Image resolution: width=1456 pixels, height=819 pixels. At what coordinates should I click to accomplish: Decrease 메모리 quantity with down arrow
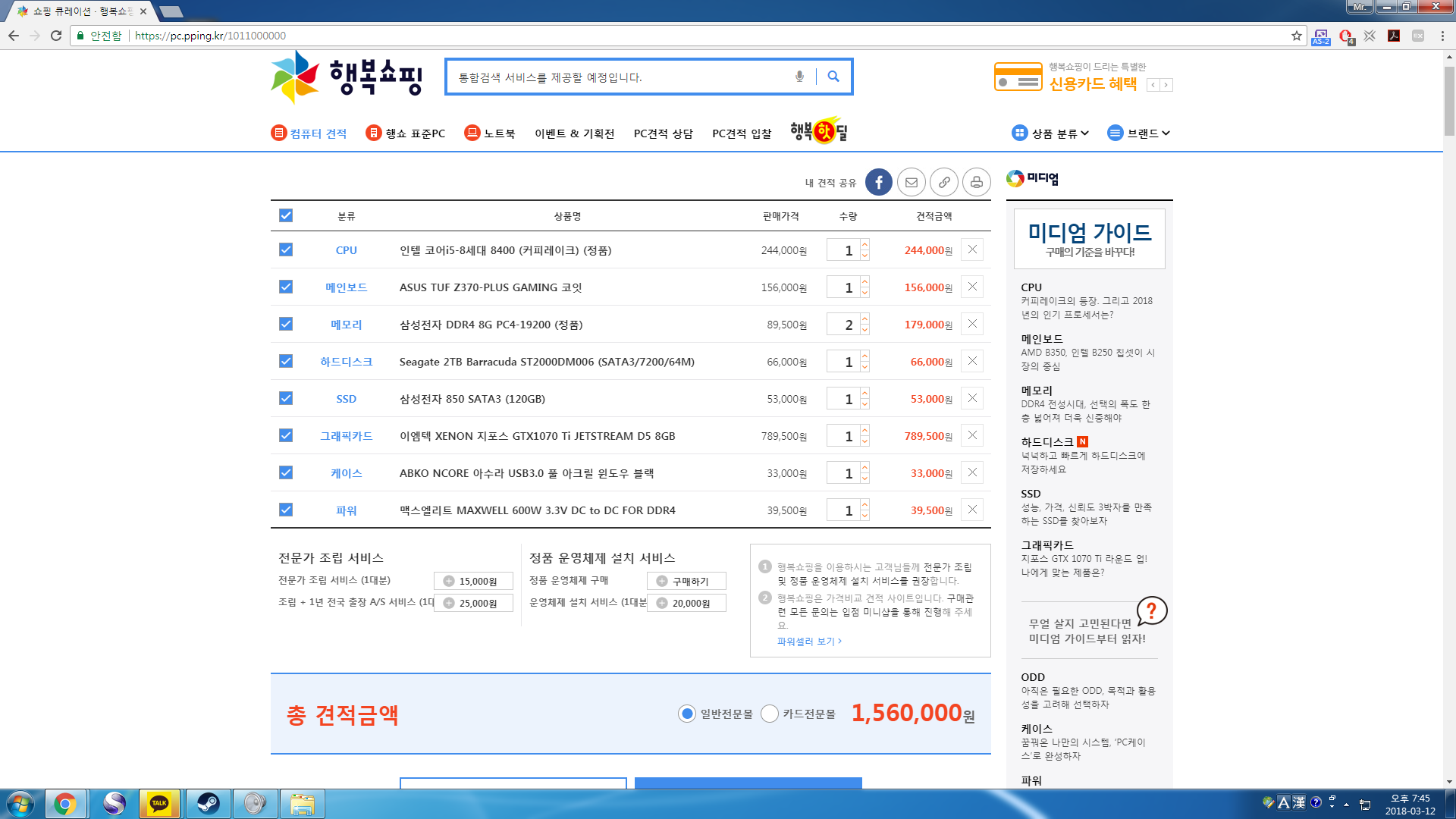point(864,330)
